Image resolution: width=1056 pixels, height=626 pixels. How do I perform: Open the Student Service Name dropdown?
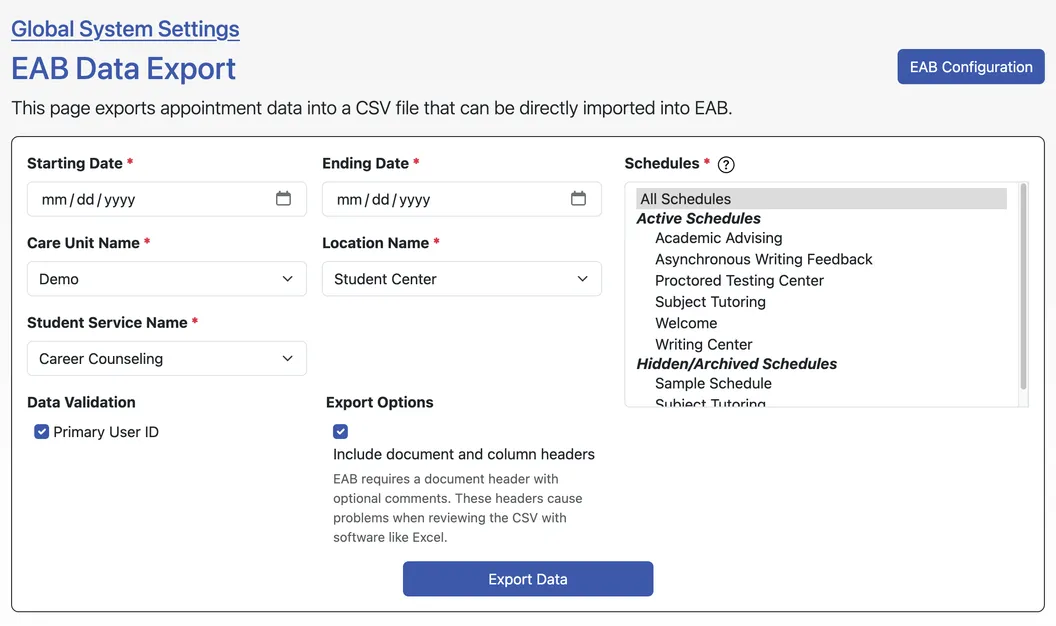click(x=167, y=358)
